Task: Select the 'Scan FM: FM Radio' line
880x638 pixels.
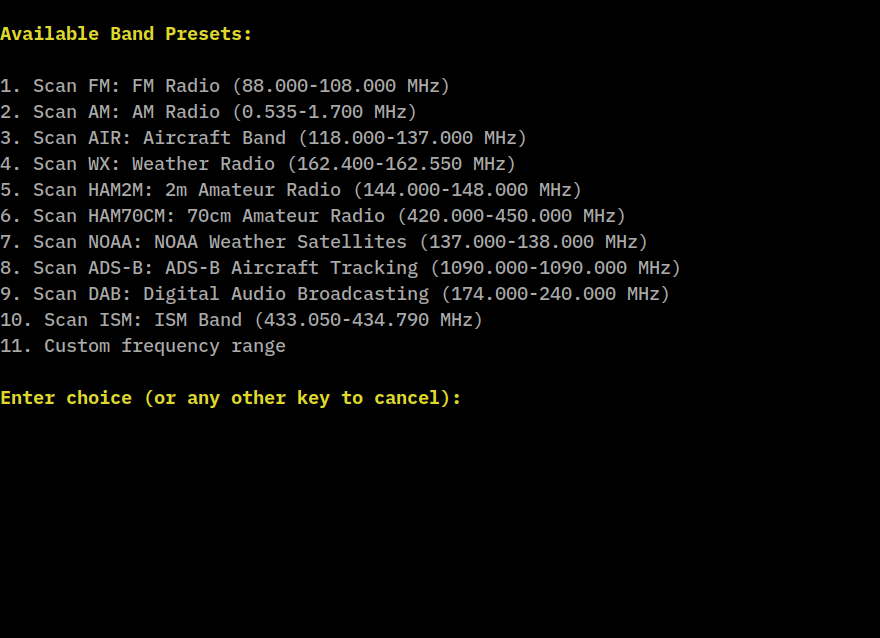Action: tap(225, 86)
